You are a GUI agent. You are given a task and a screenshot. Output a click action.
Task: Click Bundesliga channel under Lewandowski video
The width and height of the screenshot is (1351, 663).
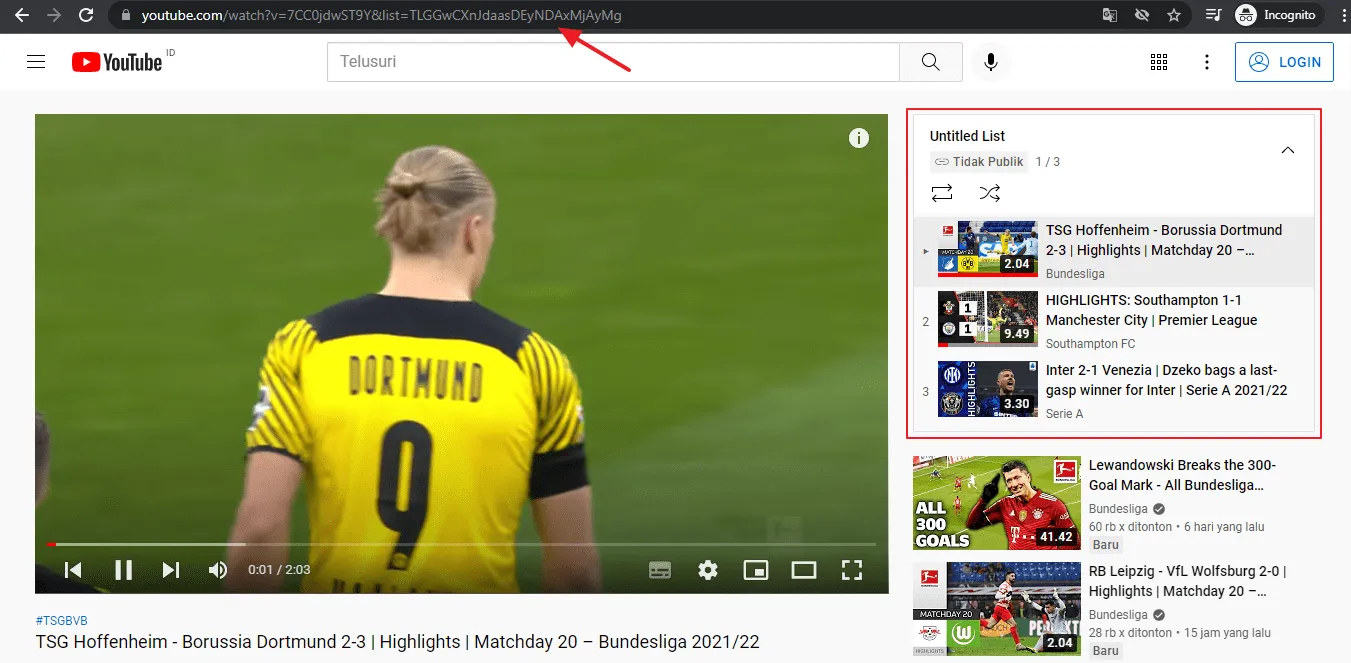1118,509
